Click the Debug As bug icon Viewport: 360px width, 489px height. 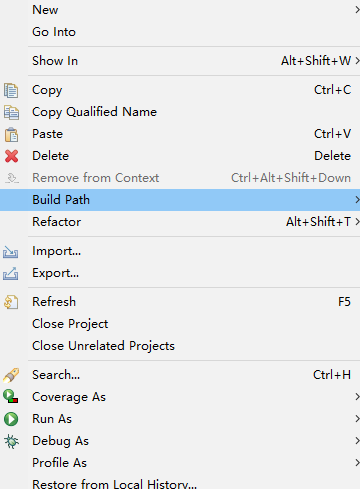click(x=11, y=441)
